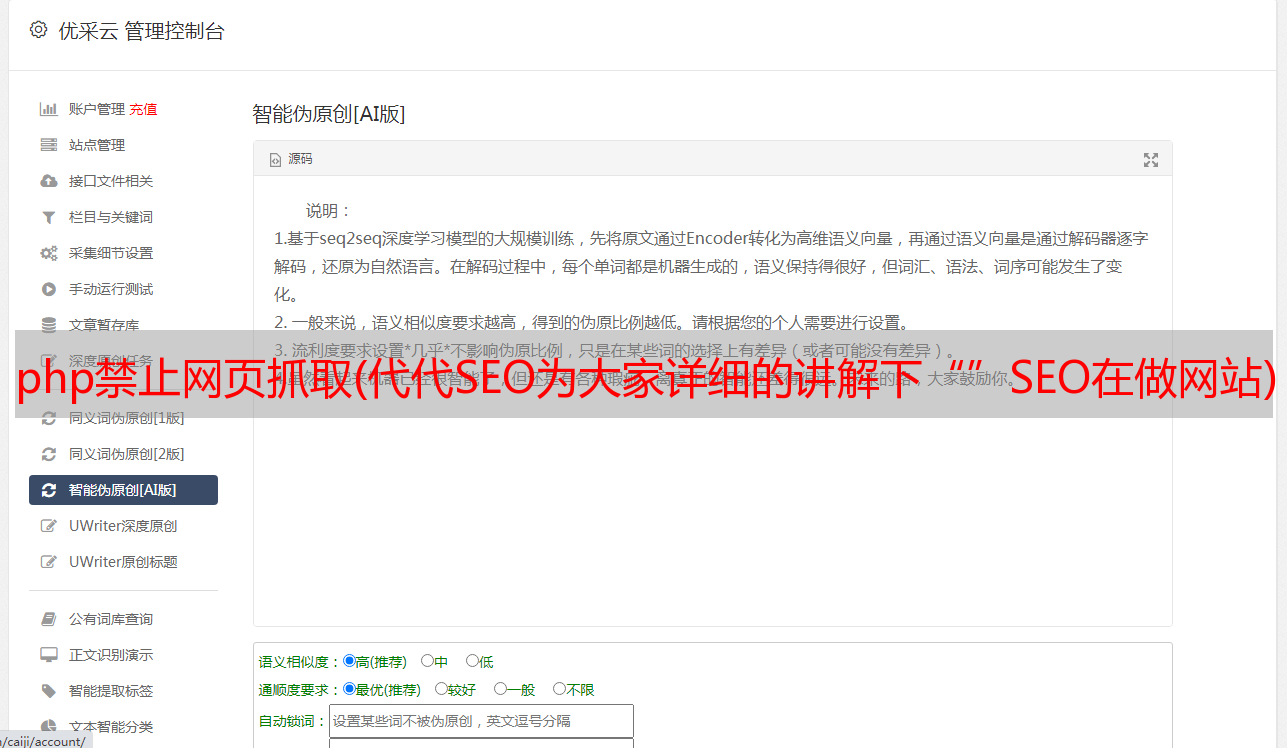Click the edit icon beside UWriter深度原创

(48, 526)
